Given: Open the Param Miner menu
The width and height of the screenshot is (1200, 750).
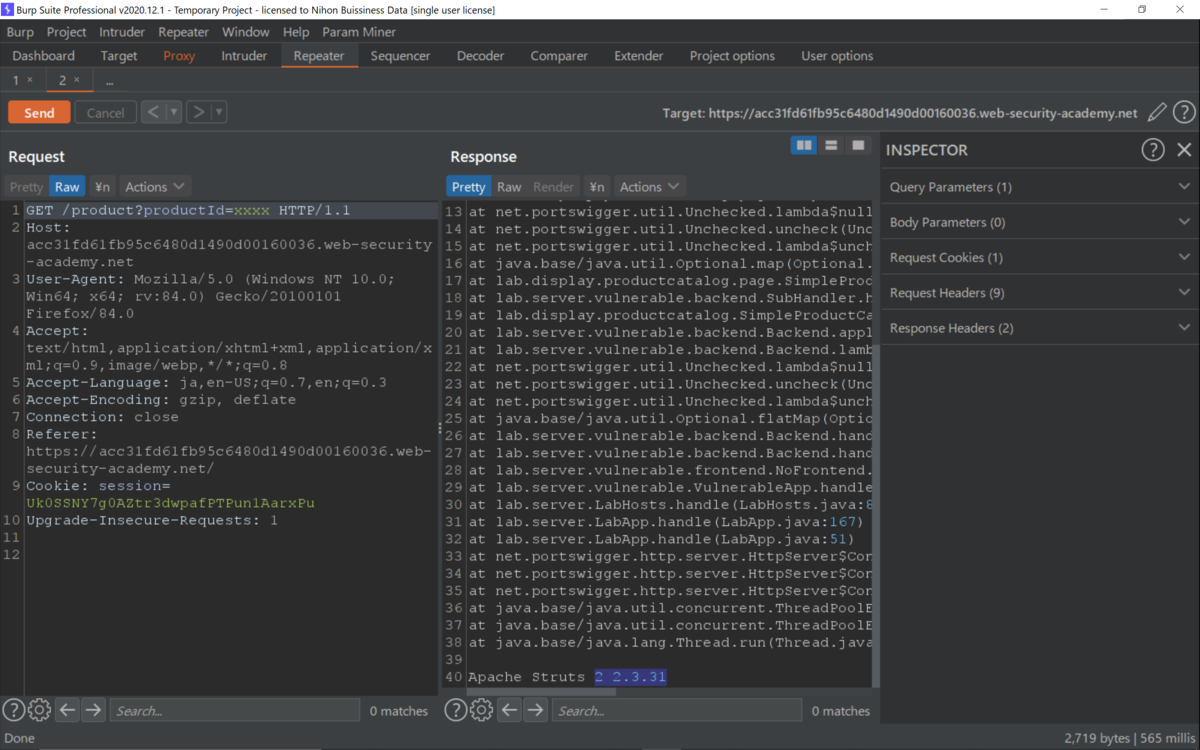Looking at the screenshot, I should pos(359,32).
